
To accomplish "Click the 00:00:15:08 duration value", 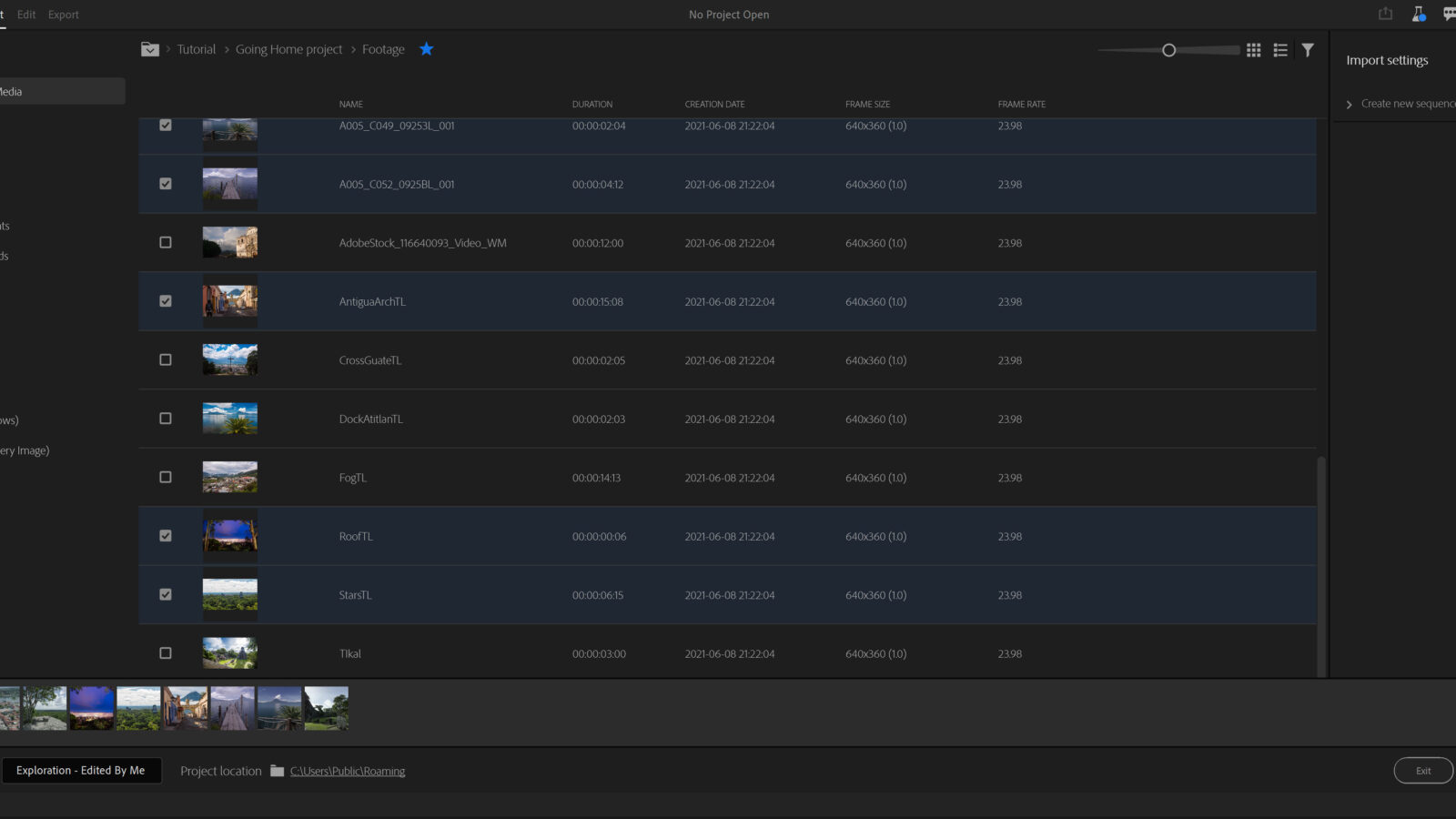I will coord(598,302).
